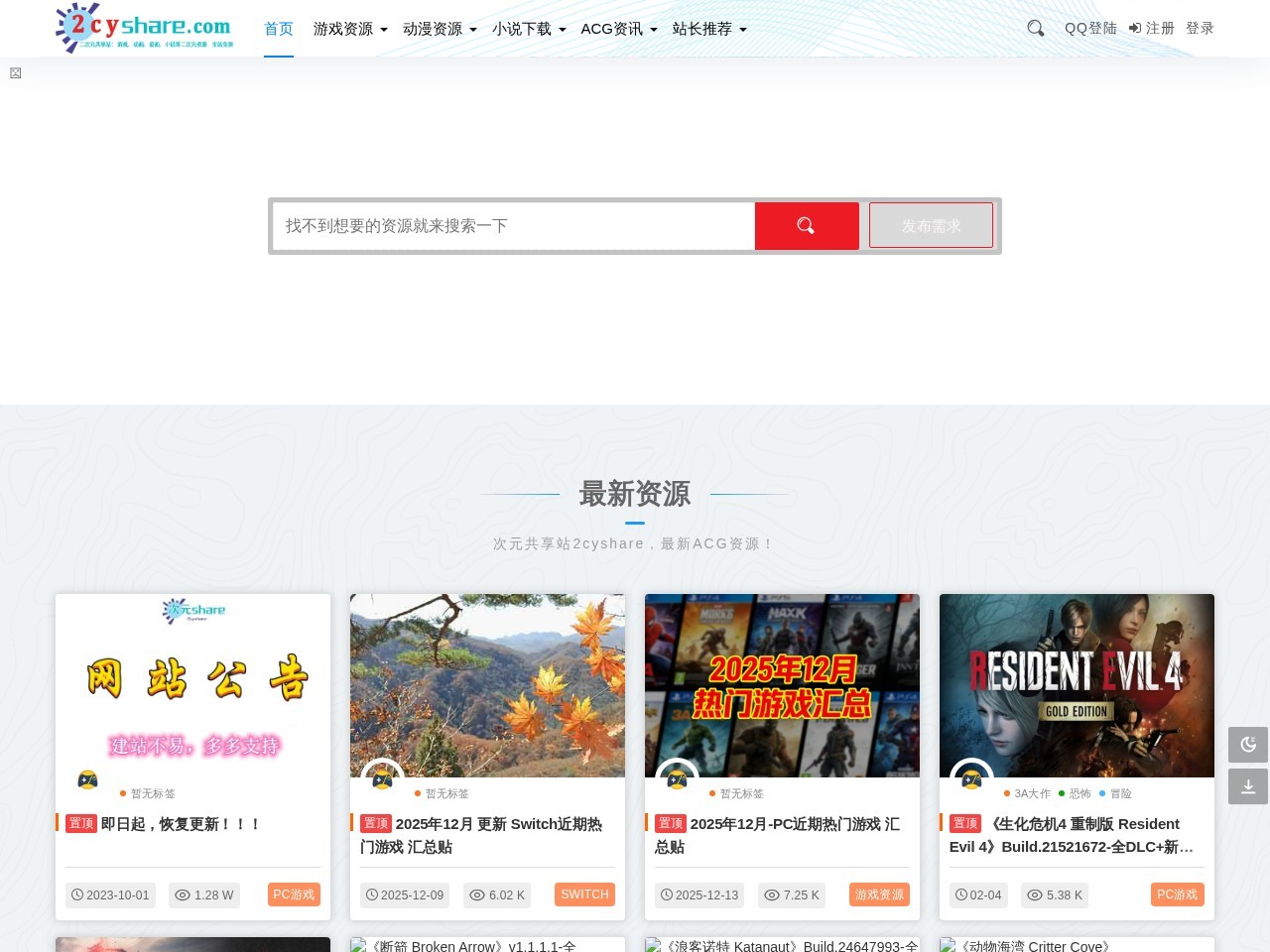
Task: Click the floating download arrow icon
Action: [1248, 786]
